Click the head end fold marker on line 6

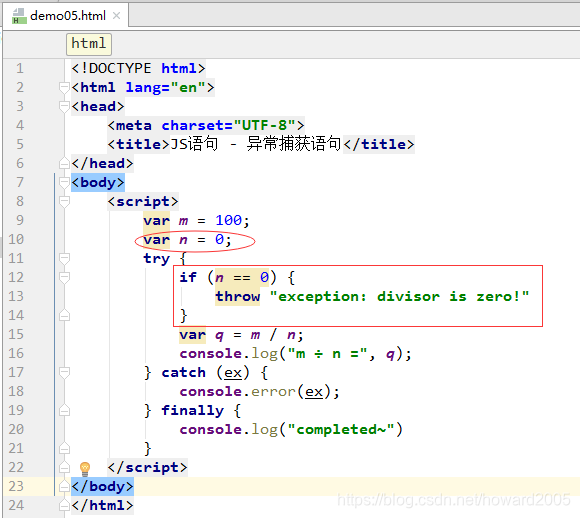click(x=64, y=164)
